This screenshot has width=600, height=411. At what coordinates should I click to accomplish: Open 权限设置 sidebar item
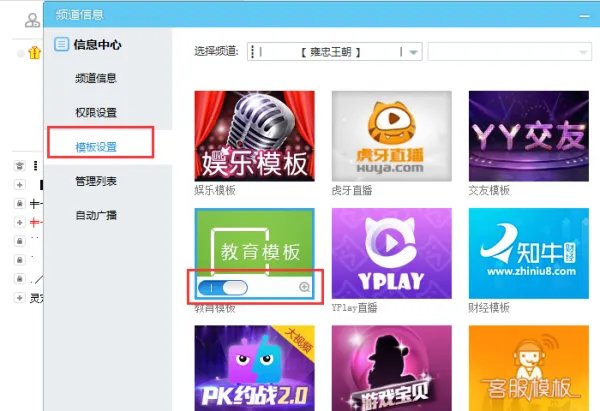tap(96, 113)
